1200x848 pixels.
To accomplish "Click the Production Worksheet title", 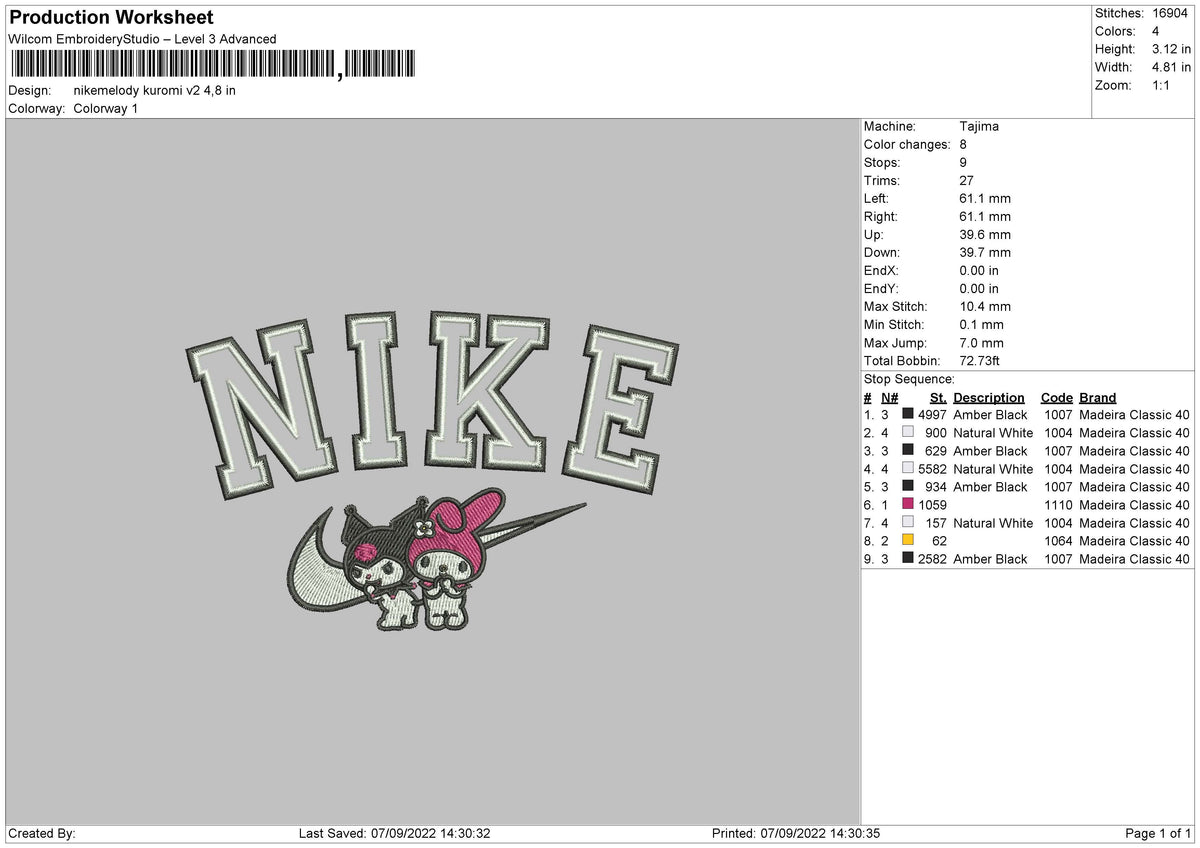I will coord(111,18).
